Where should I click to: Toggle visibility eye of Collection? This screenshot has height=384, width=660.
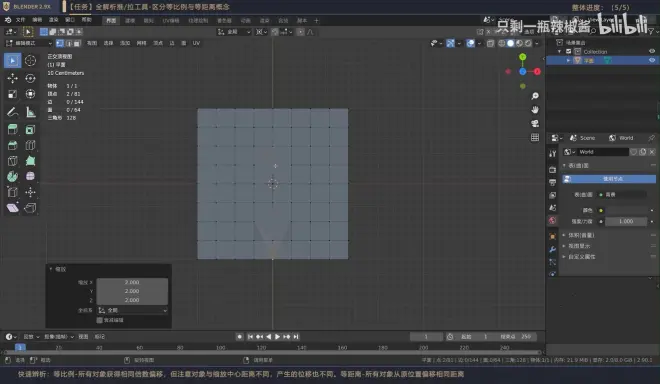(x=652, y=51)
